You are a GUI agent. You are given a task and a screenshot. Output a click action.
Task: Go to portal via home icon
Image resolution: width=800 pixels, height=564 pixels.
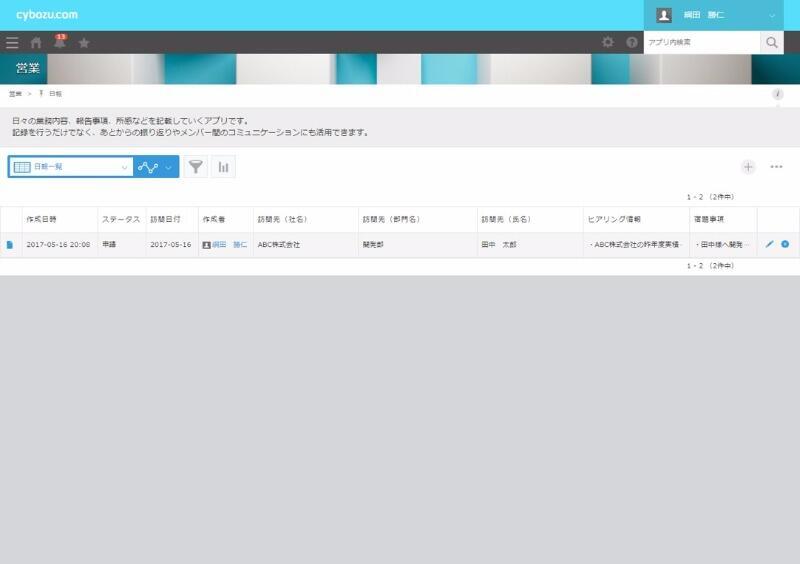click(x=36, y=43)
